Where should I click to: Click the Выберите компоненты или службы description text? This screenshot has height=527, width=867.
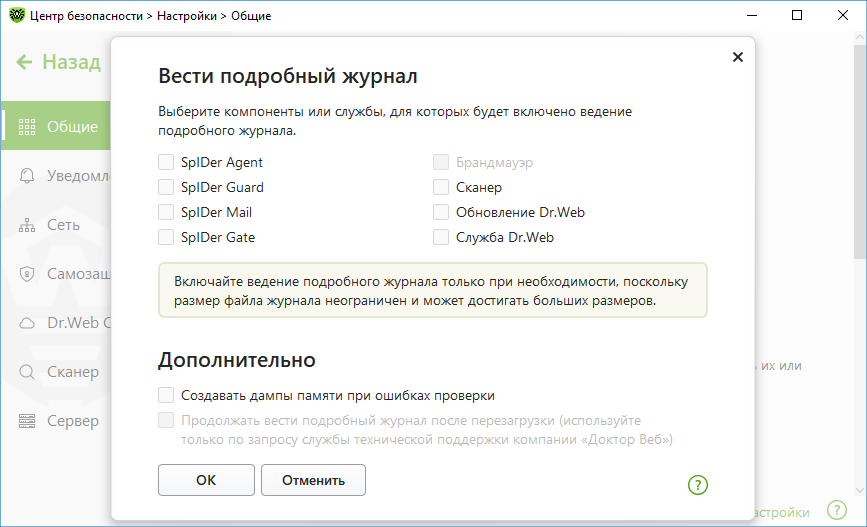coord(395,121)
